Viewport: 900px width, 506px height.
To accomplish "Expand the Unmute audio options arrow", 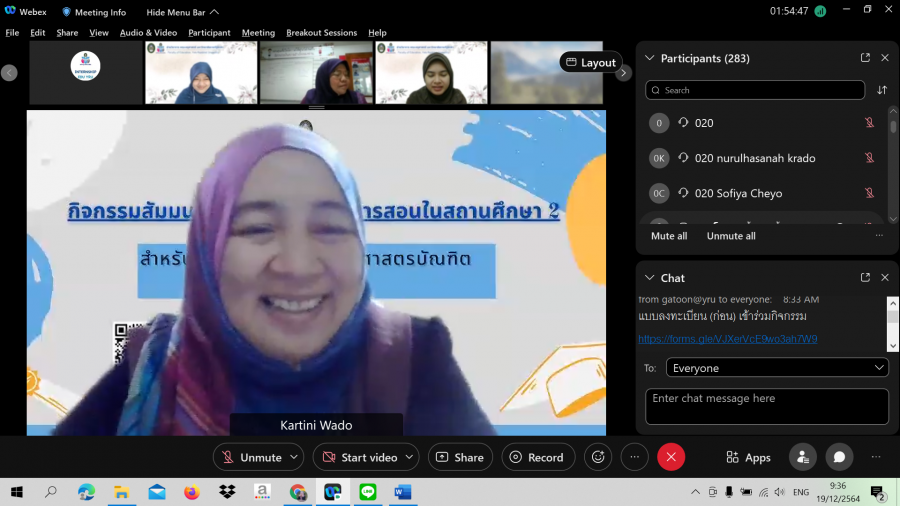I will pos(294,457).
